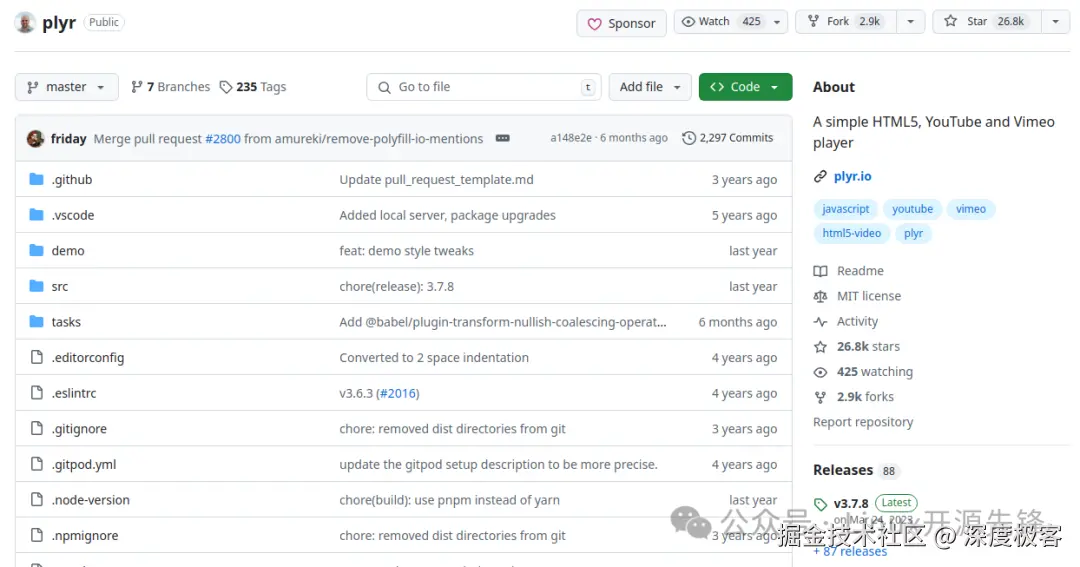This screenshot has width=1080, height=567.
Task: Expand the Fork dropdown arrow
Action: tap(911, 21)
